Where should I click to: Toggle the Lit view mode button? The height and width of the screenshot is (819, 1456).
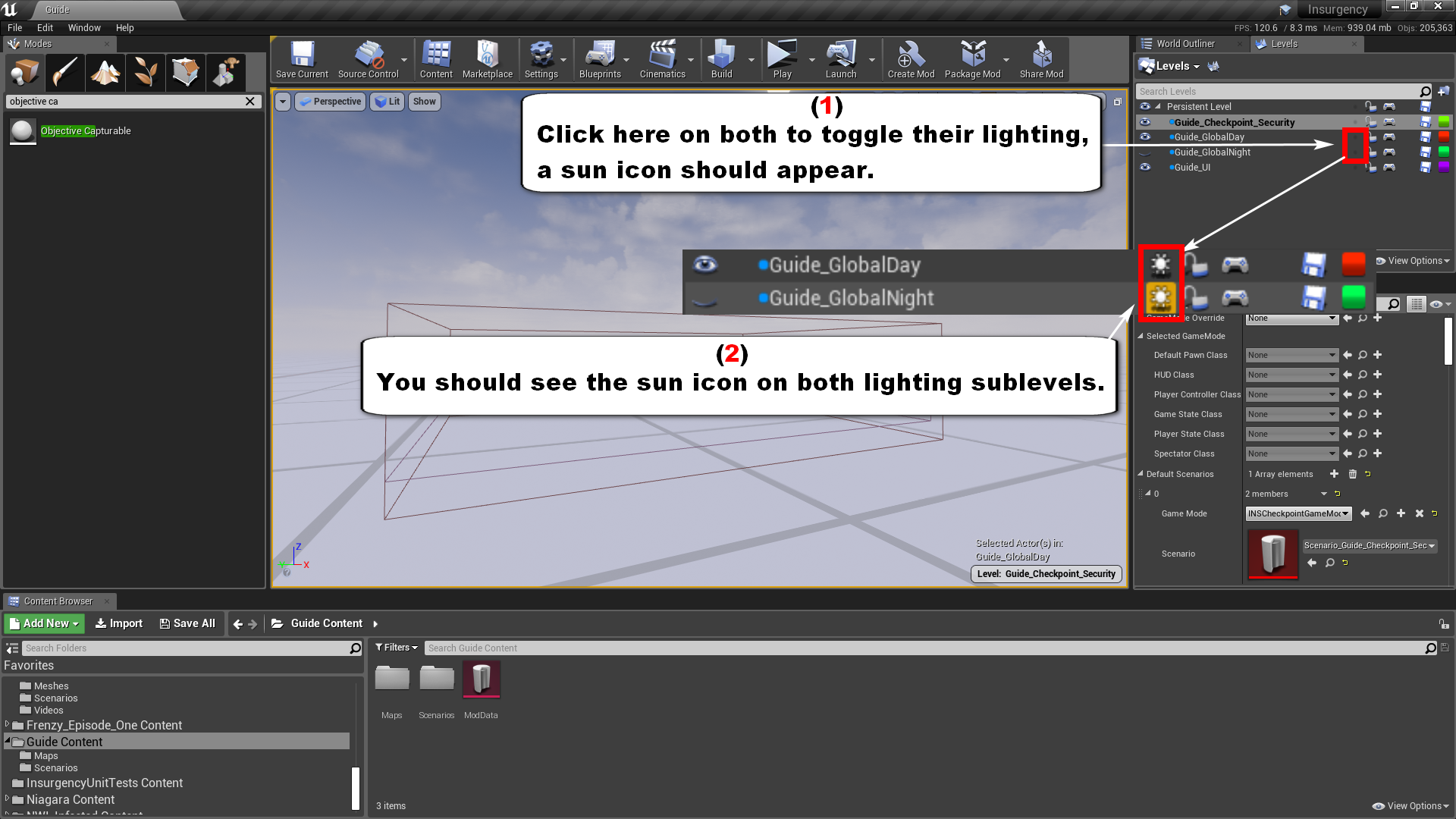tap(388, 102)
